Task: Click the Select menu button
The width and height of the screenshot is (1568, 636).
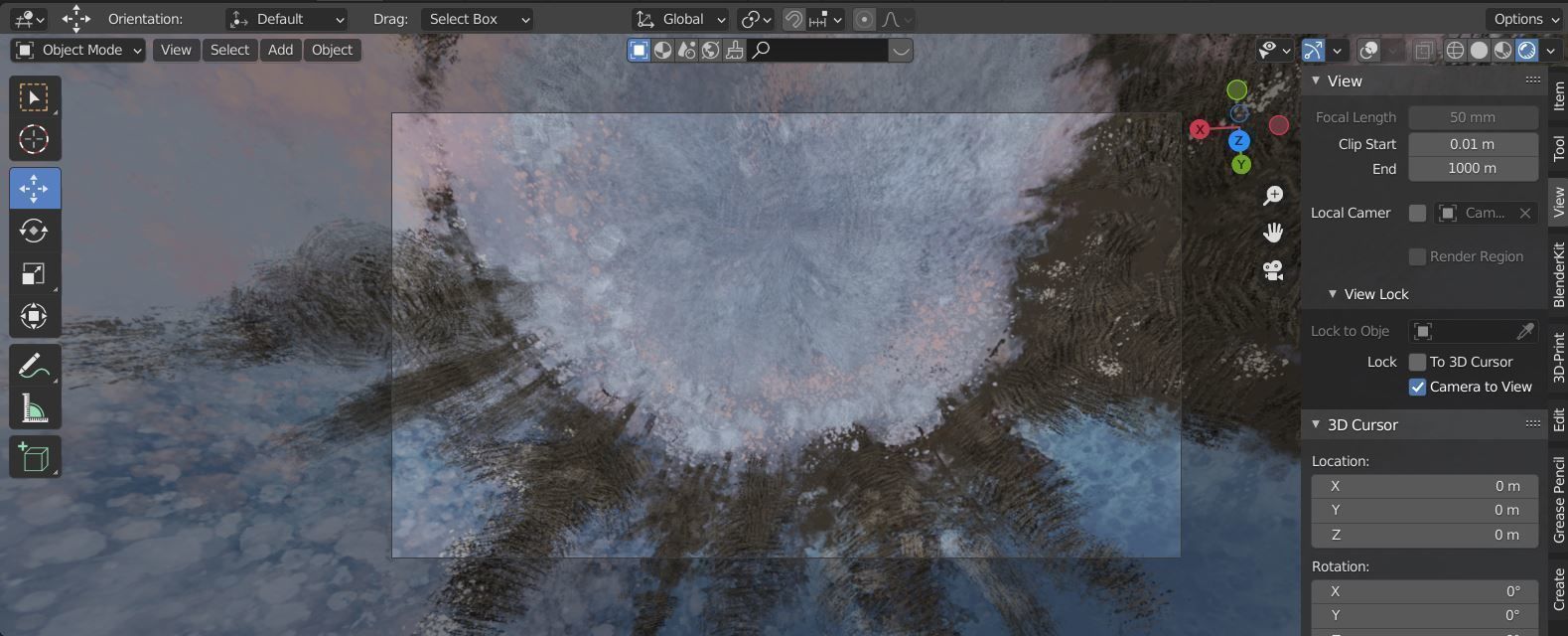Action: 229,50
